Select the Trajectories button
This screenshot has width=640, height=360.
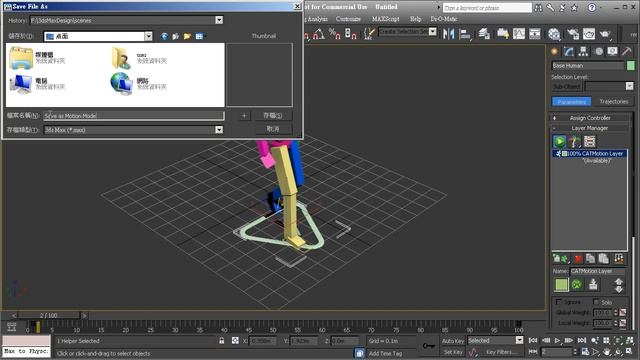pos(613,102)
